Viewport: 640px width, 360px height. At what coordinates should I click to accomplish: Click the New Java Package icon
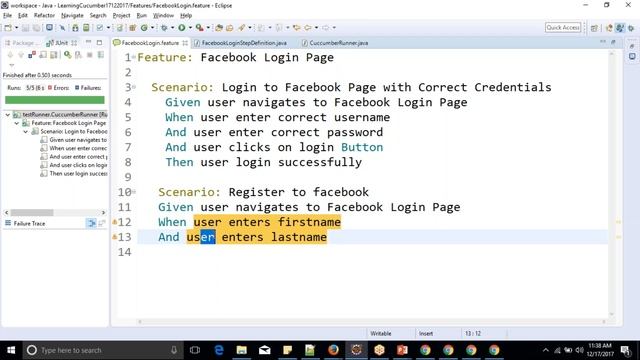pos(133,27)
